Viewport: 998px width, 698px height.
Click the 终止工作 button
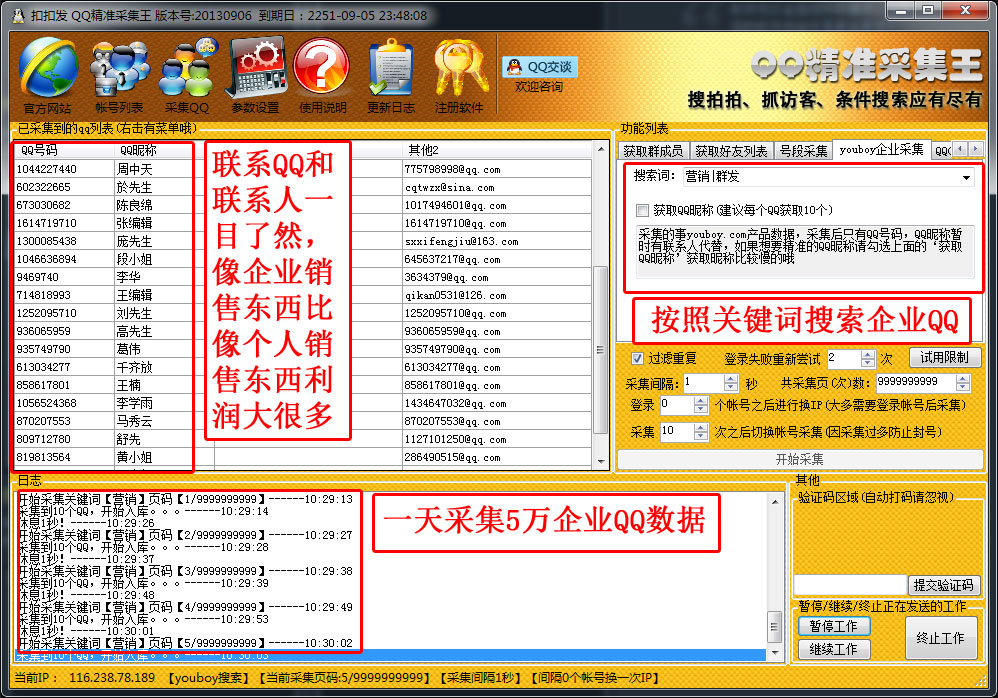click(x=941, y=638)
